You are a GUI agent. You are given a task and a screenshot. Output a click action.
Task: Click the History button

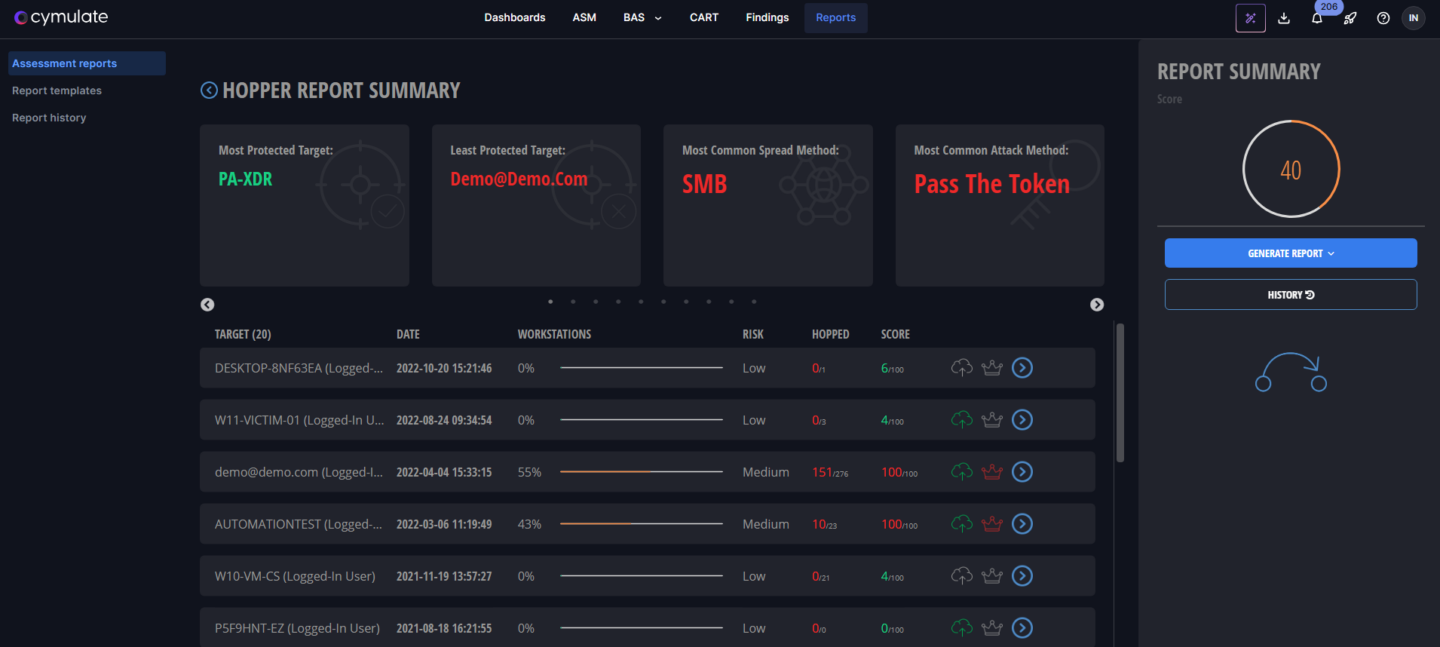(x=1290, y=295)
